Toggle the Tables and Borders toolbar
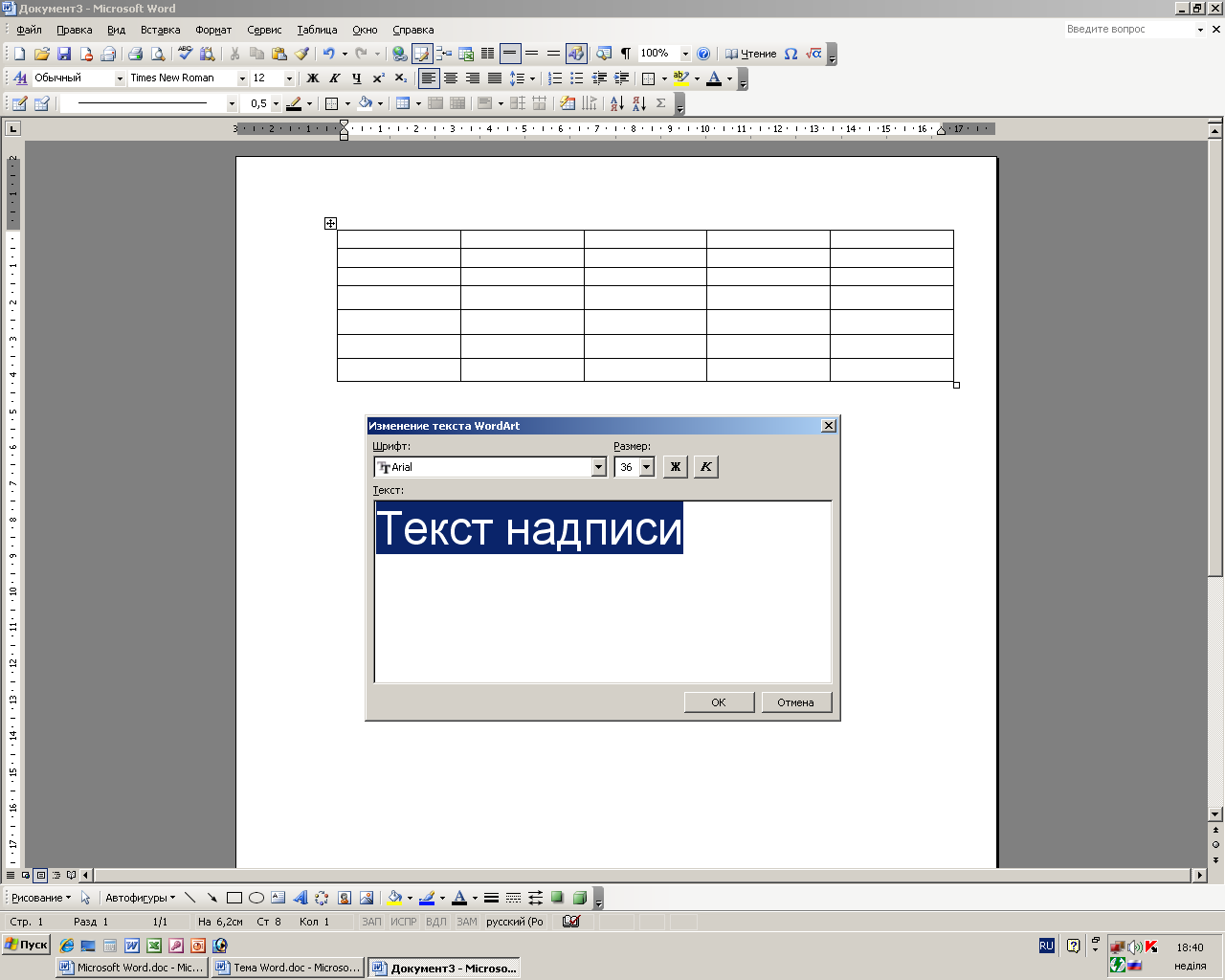Image resolution: width=1225 pixels, height=980 pixels. pyautogui.click(x=422, y=54)
